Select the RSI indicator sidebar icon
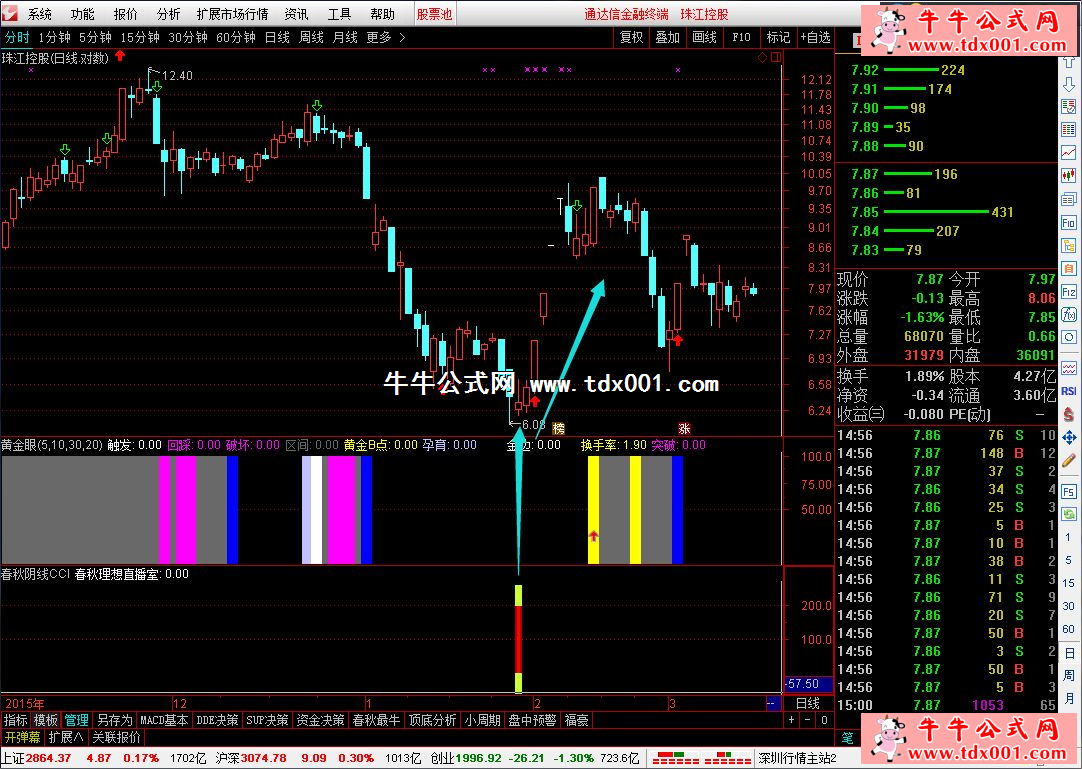 tap(1069, 391)
